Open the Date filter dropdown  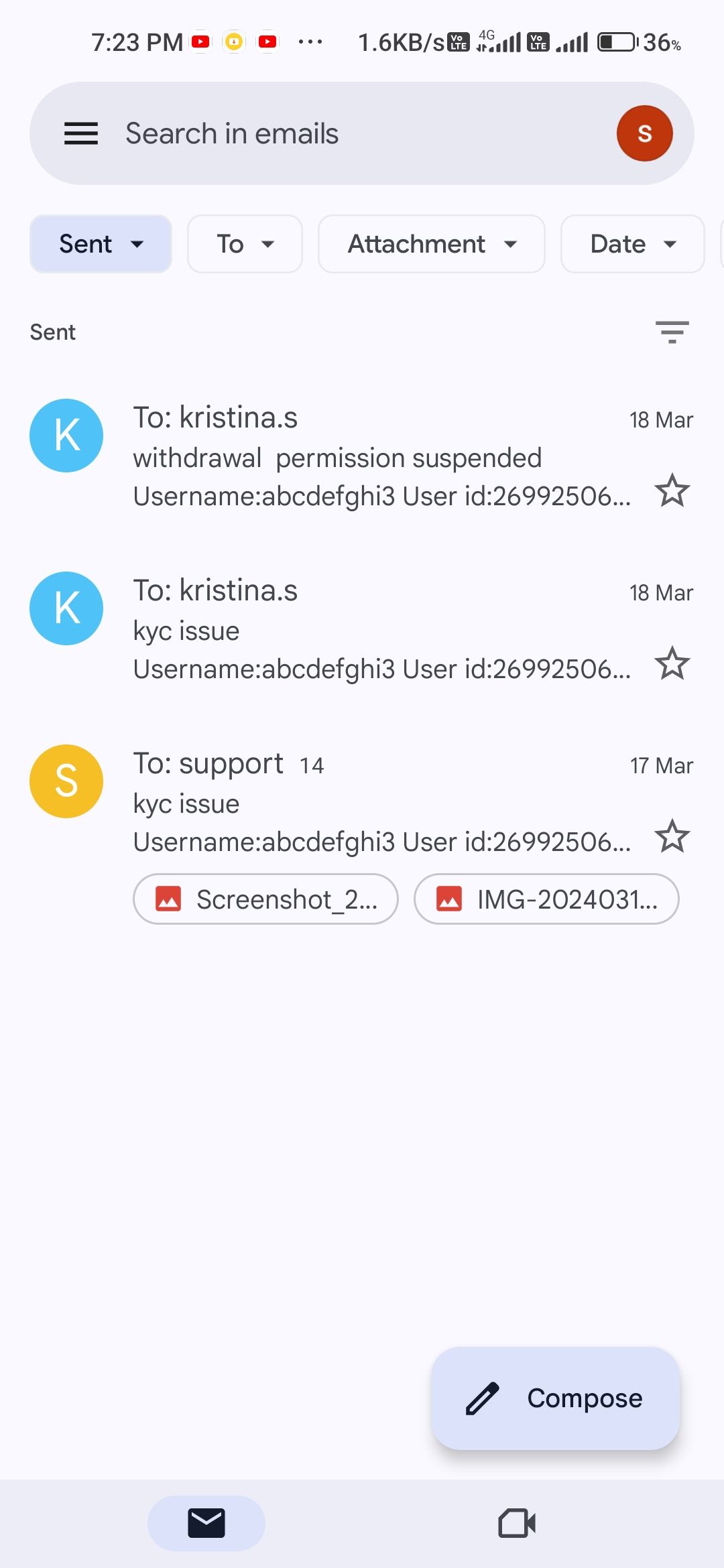pyautogui.click(x=632, y=244)
